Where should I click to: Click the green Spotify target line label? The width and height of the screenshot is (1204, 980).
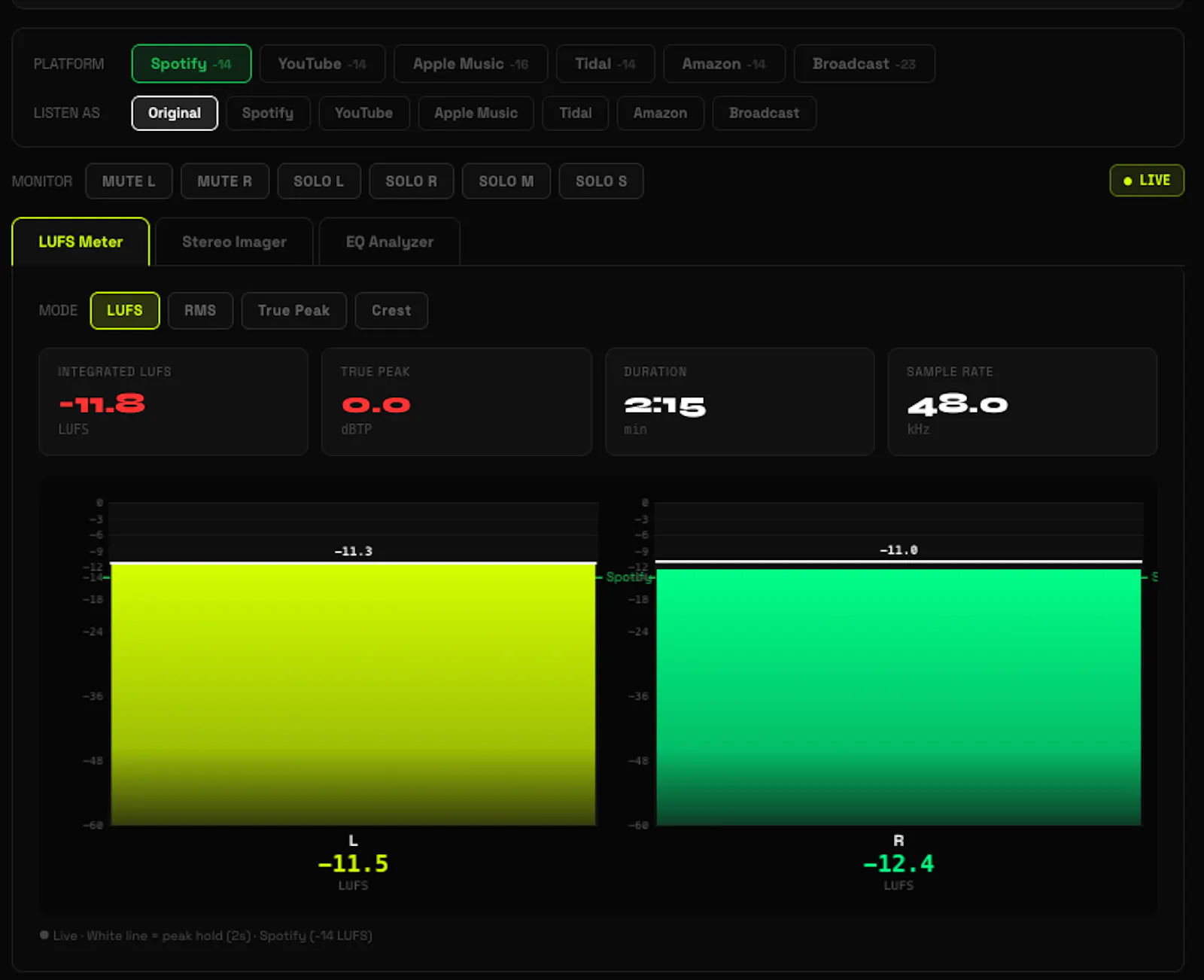click(x=629, y=577)
